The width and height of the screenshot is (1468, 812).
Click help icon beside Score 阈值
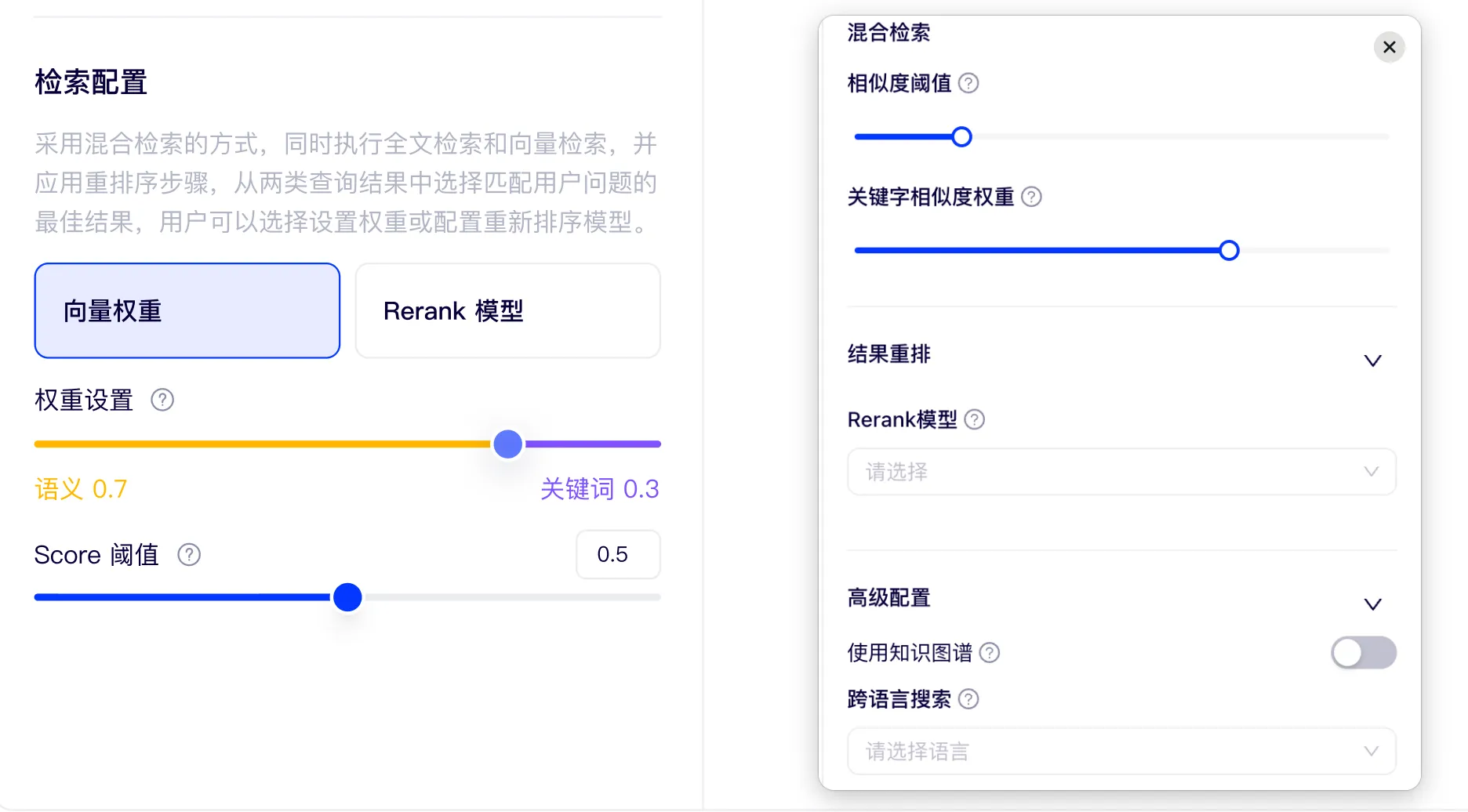pyautogui.click(x=189, y=555)
